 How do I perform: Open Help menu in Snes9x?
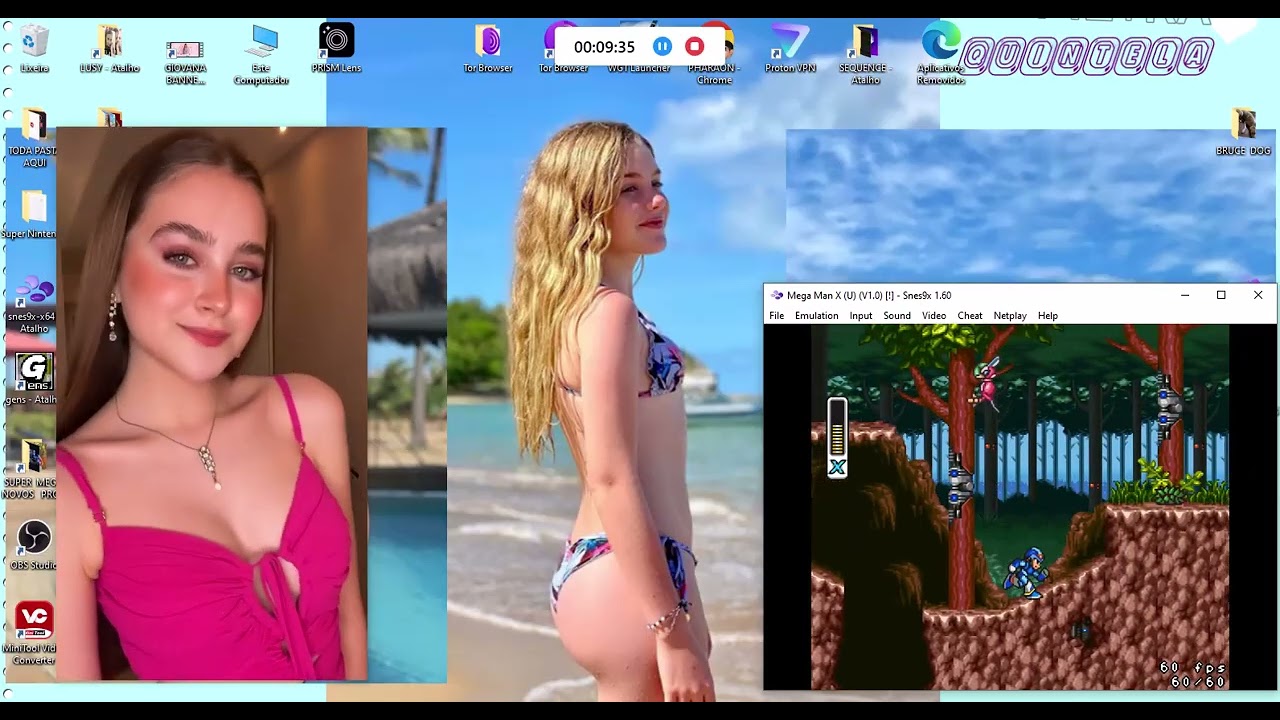1048,316
